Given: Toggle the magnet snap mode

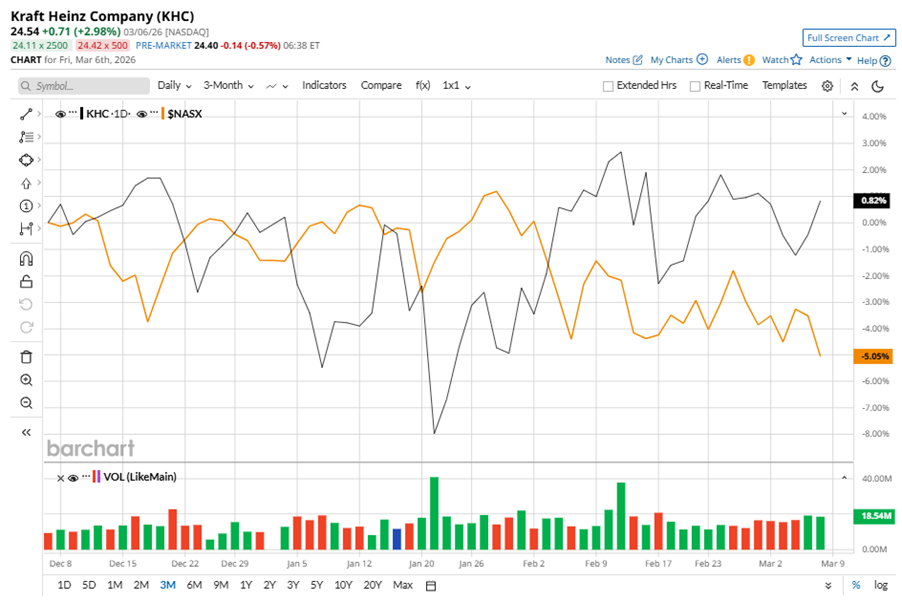Looking at the screenshot, I should [x=26, y=259].
